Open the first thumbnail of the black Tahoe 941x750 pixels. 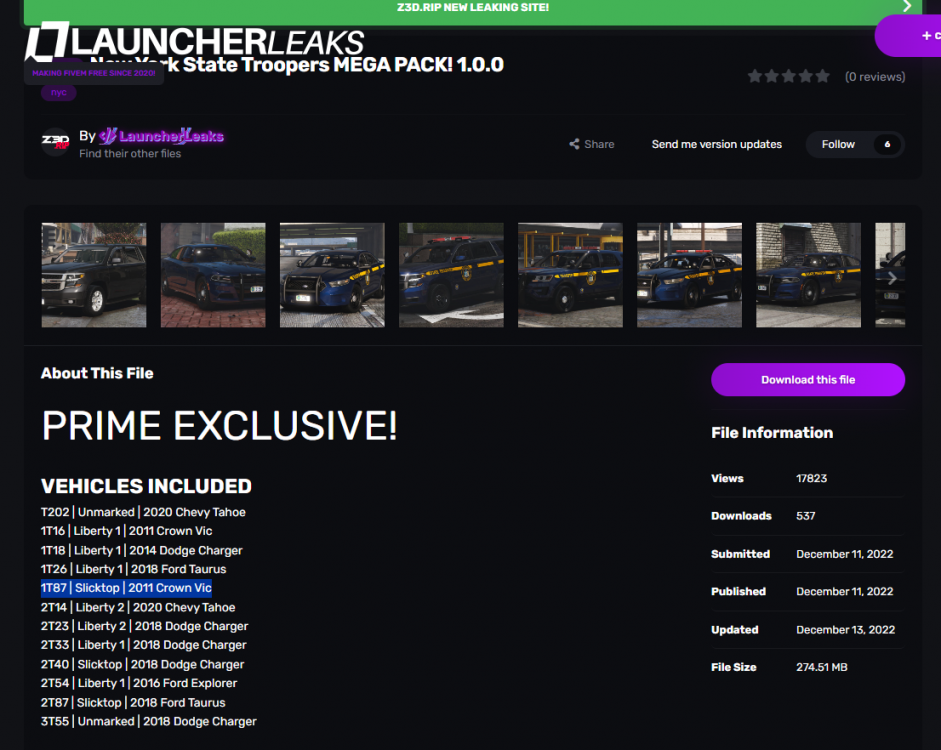(94, 275)
